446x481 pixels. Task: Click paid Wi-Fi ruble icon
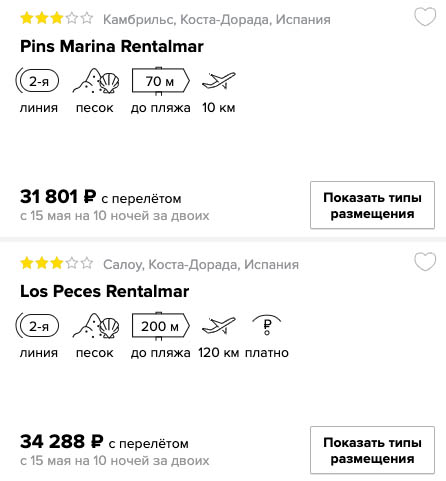pyautogui.click(x=267, y=325)
